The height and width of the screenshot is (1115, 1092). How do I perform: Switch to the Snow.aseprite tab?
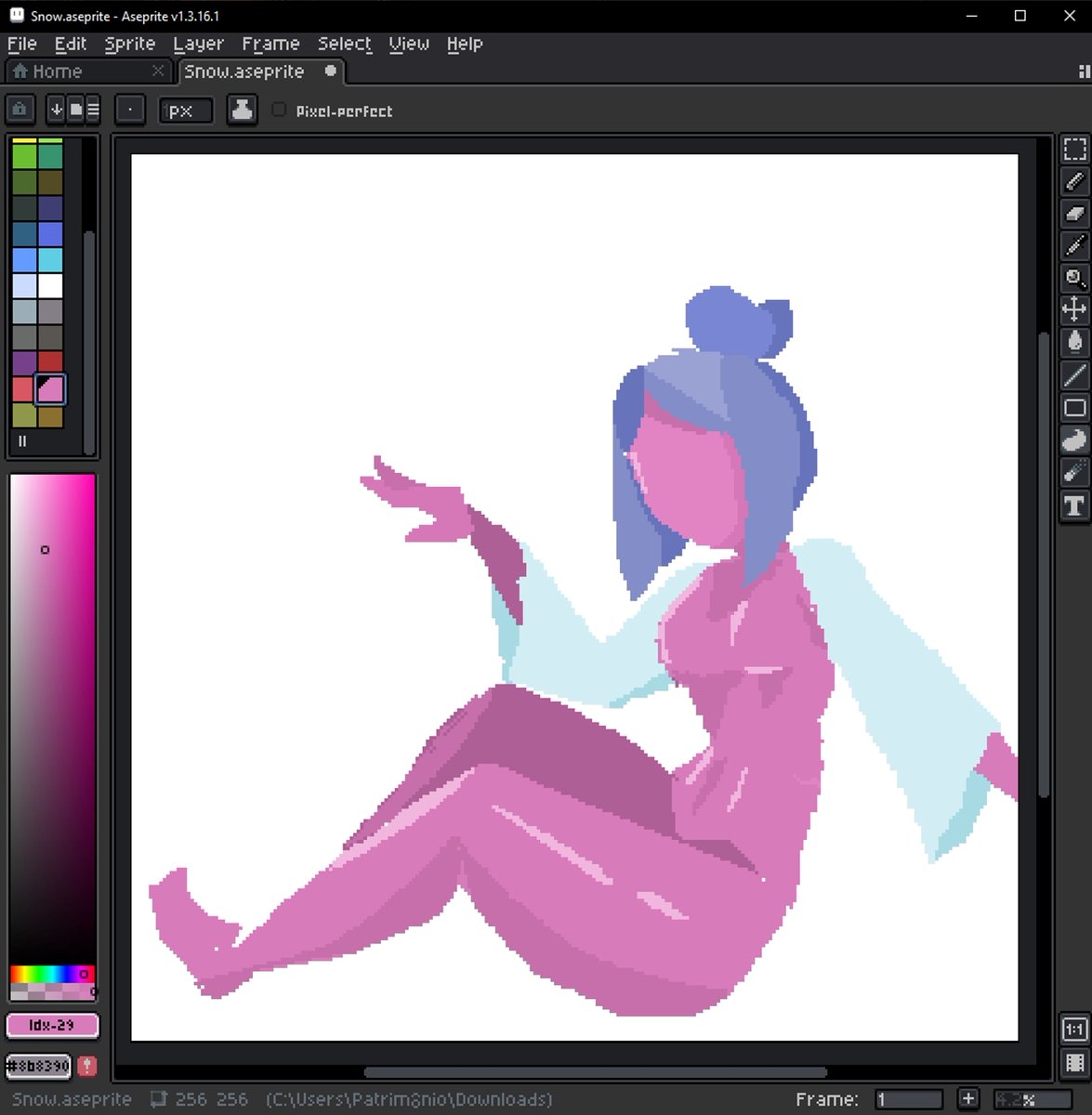point(260,72)
